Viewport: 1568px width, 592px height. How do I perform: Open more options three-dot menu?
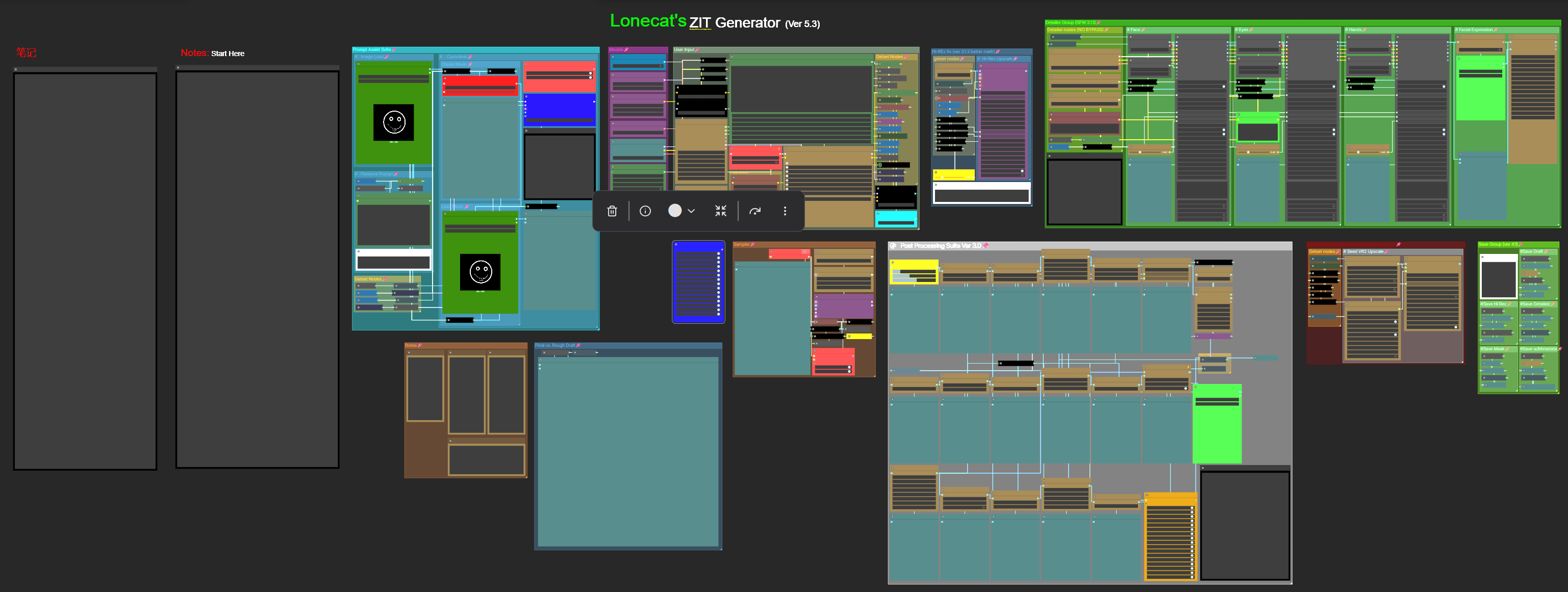point(785,211)
